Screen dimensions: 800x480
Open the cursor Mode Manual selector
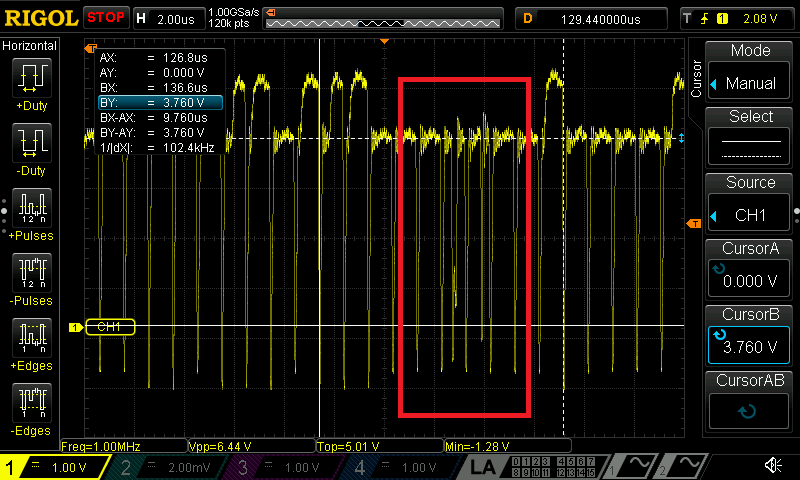coord(750,72)
